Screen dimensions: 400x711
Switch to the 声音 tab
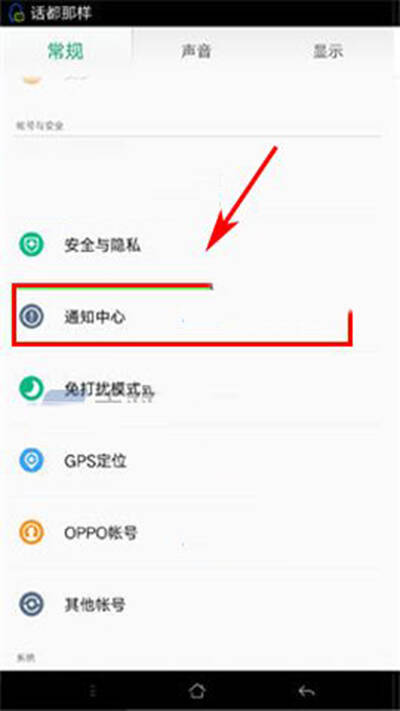point(196,51)
